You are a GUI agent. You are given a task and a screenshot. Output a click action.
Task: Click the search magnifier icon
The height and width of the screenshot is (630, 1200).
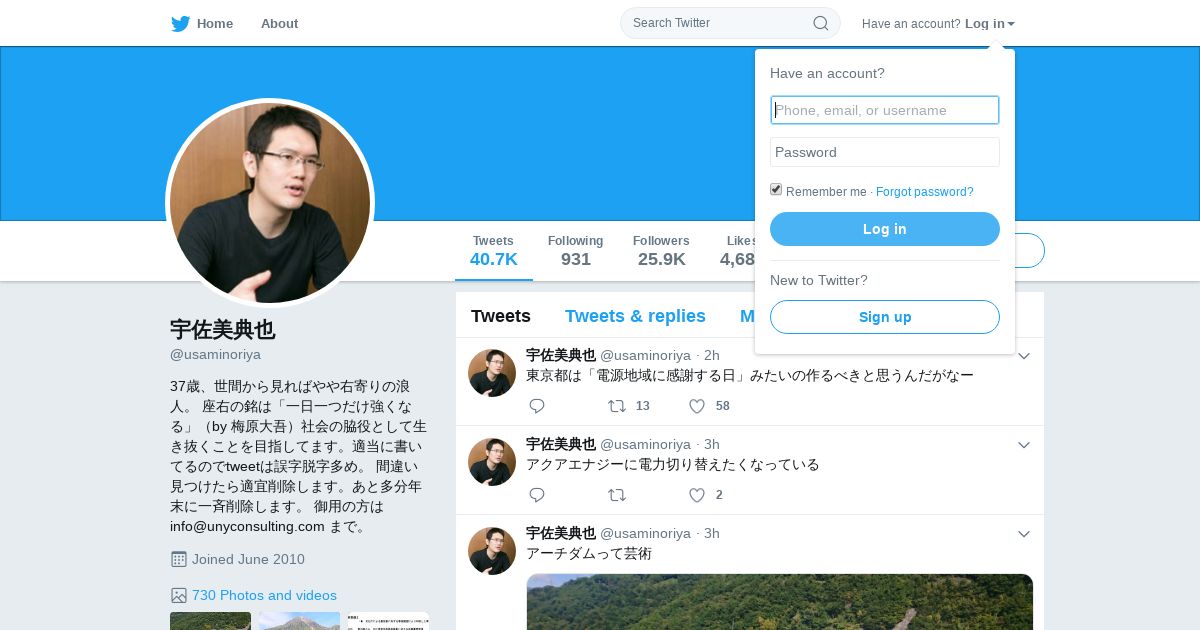pos(821,23)
